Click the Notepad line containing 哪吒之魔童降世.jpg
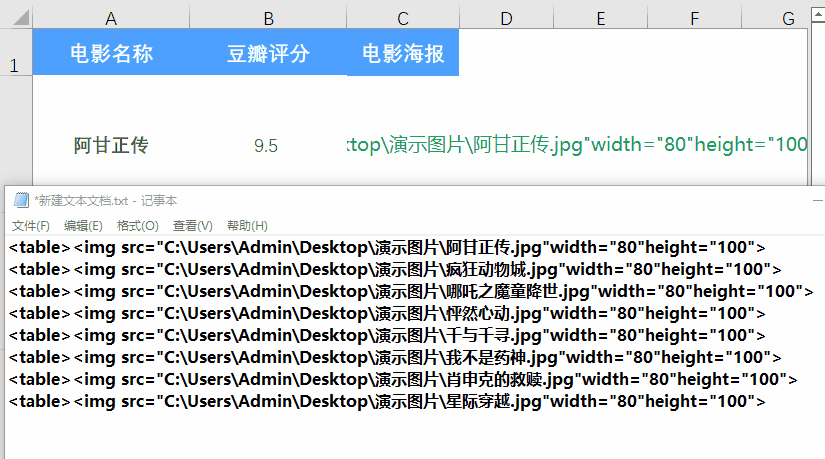This screenshot has width=825, height=459. pyautogui.click(x=411, y=291)
